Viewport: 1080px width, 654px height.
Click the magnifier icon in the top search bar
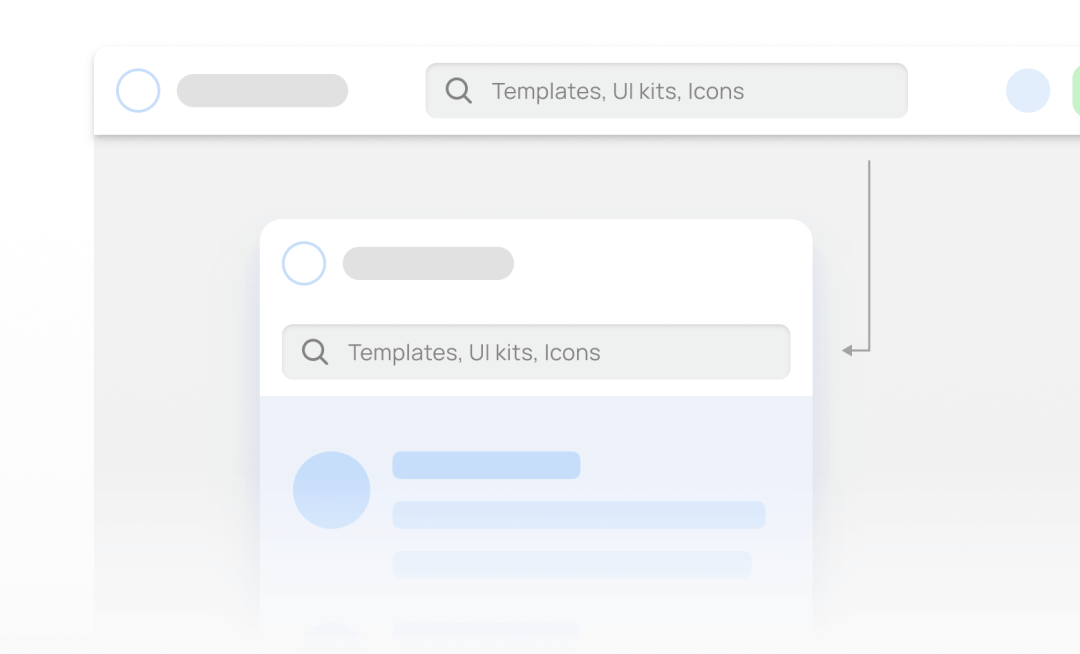[458, 91]
